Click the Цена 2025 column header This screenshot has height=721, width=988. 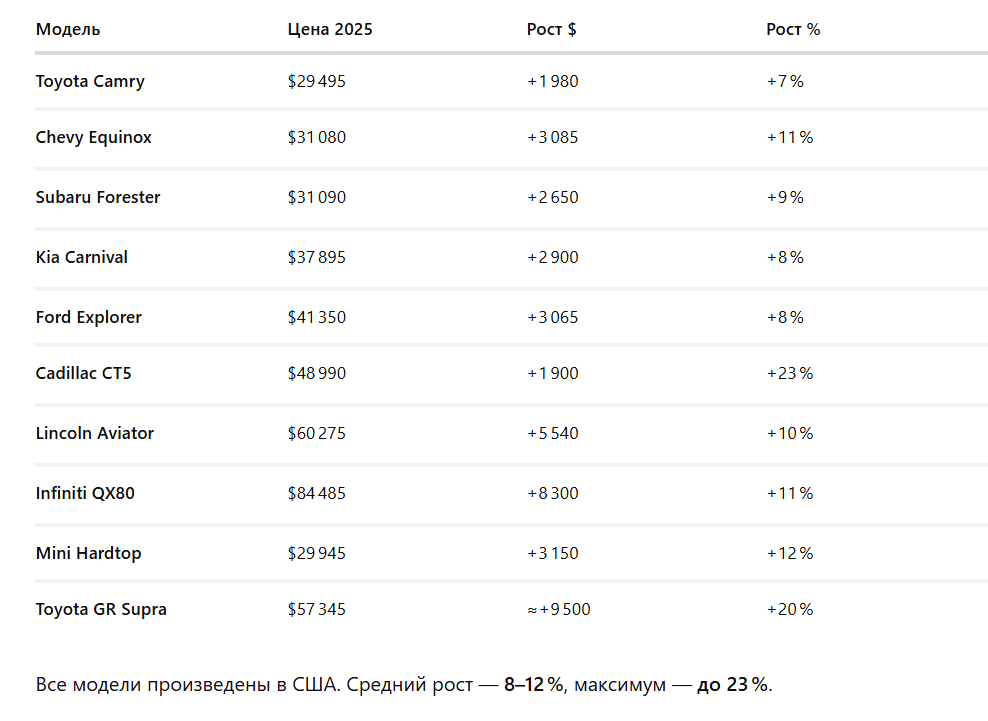330,30
